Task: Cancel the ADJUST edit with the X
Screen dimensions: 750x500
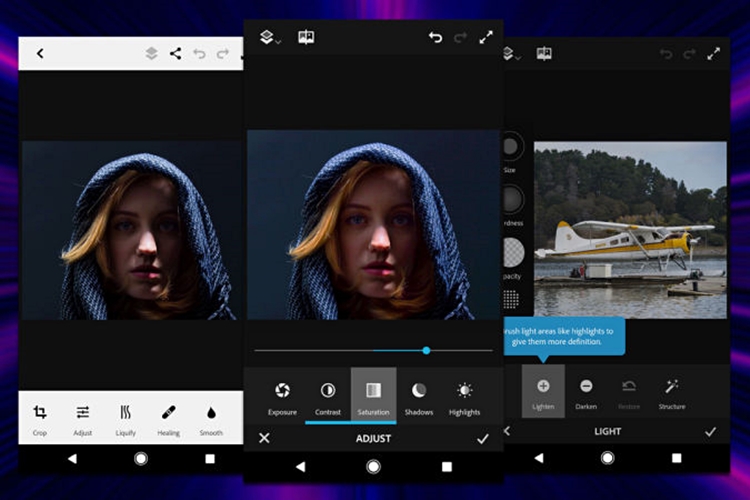Action: 264,438
